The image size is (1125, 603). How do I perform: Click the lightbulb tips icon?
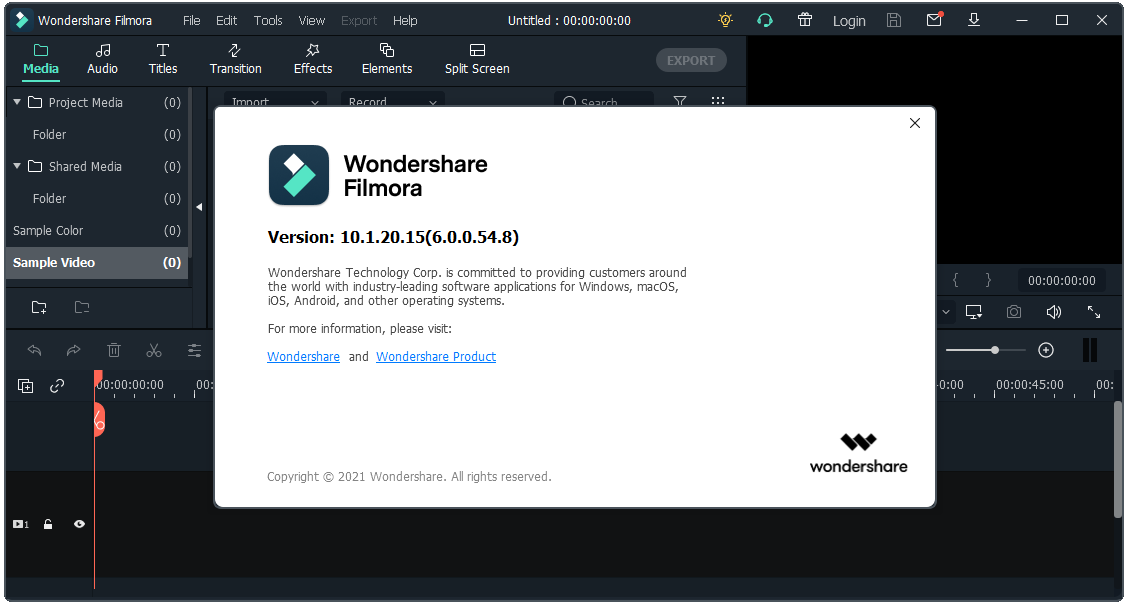click(725, 20)
